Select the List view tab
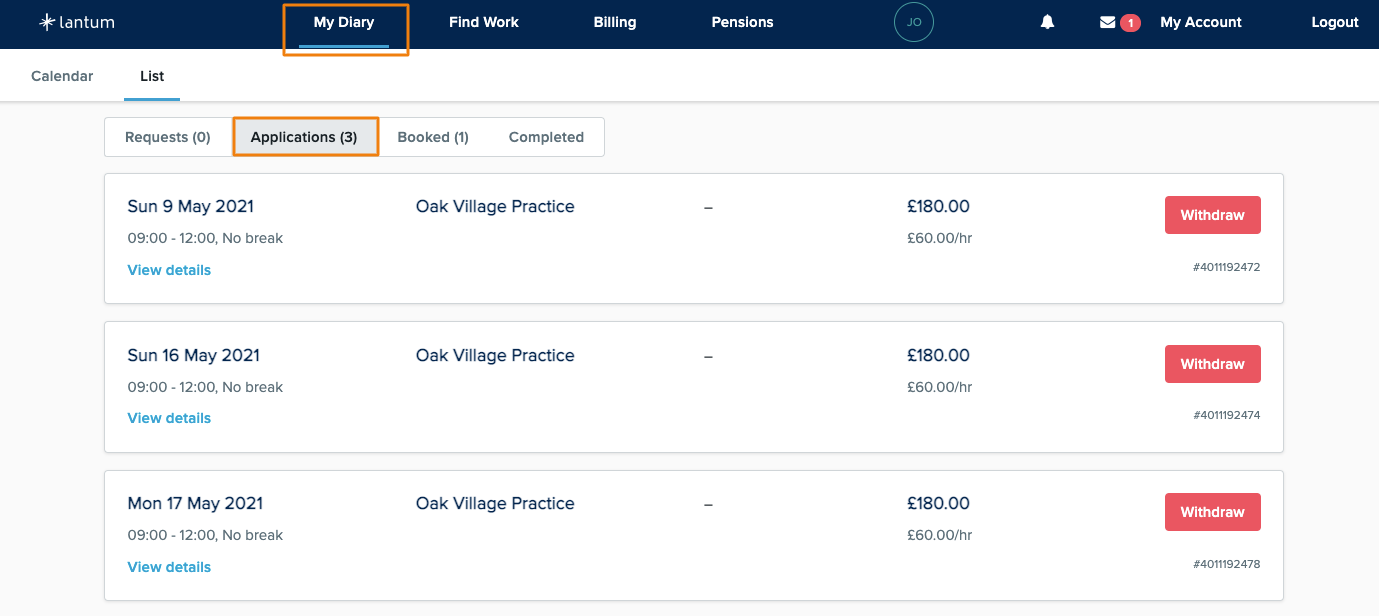The image size is (1379, 616). [152, 76]
